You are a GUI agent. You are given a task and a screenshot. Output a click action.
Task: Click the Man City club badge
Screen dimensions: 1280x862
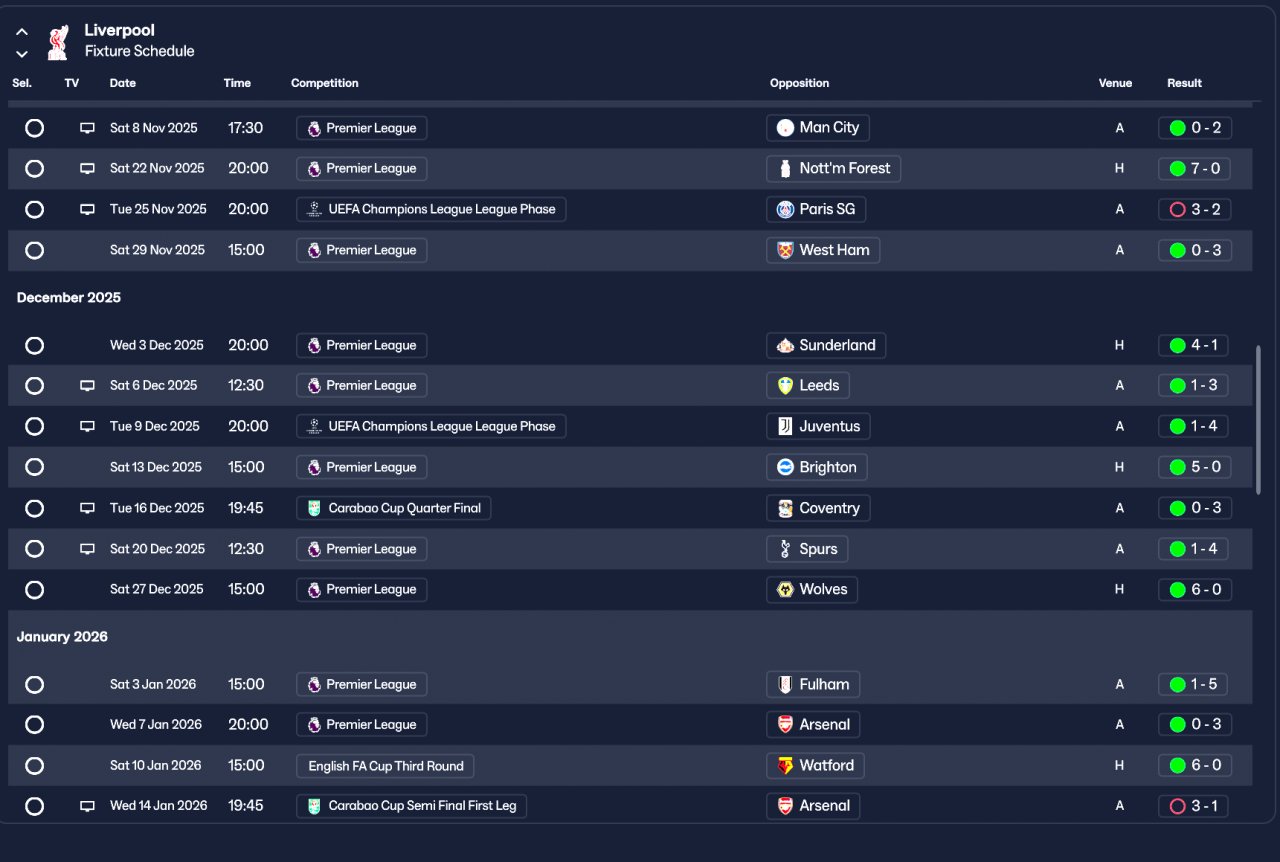(x=785, y=128)
